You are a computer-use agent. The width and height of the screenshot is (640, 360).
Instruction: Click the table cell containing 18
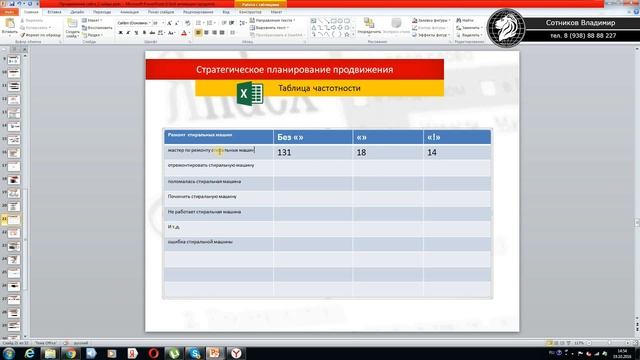click(x=388, y=152)
